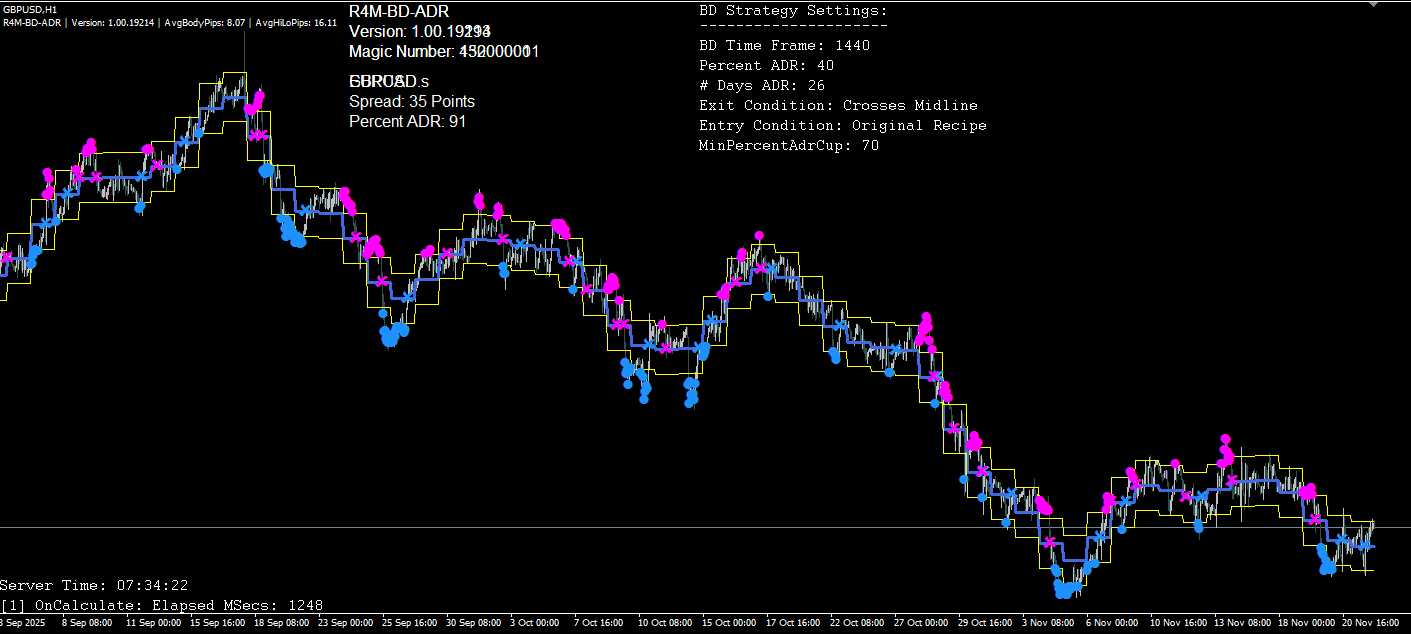Image resolution: width=1411 pixels, height=634 pixels.
Task: Select the Server Time readout
Action: [x=94, y=585]
